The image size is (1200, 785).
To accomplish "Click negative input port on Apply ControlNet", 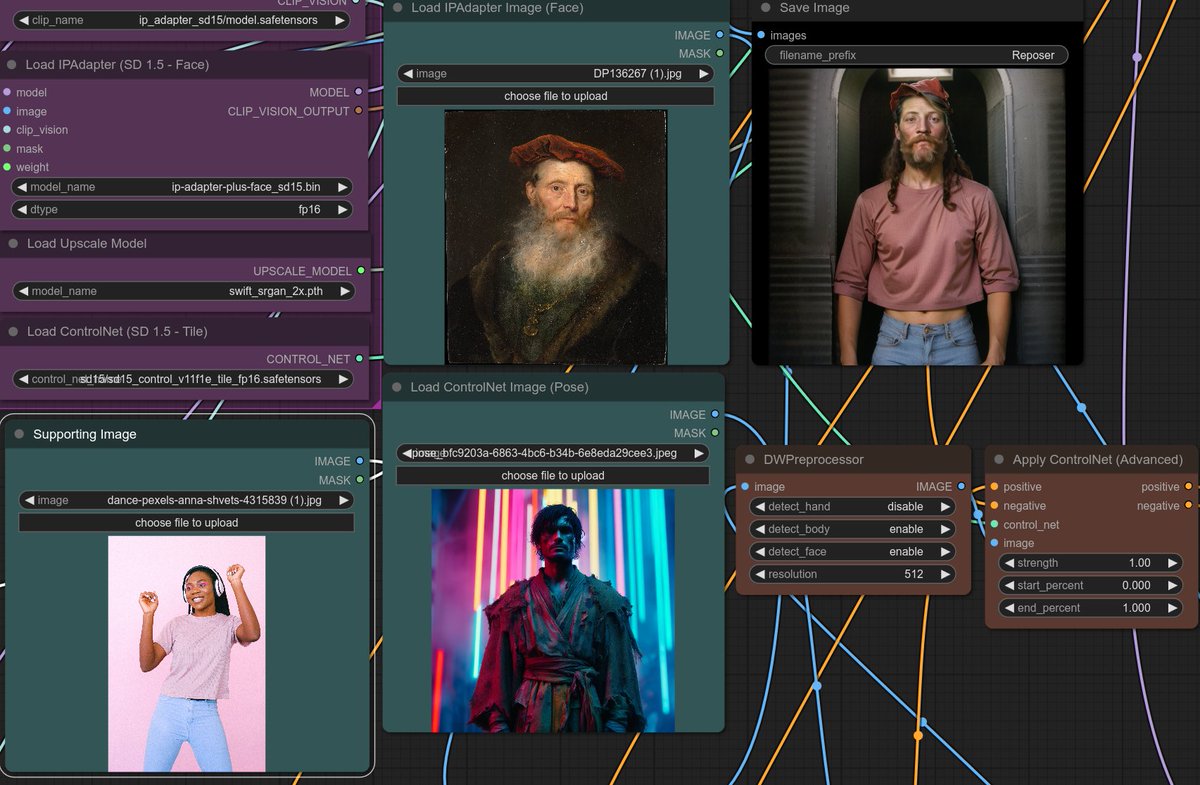I will pyautogui.click(x=994, y=506).
